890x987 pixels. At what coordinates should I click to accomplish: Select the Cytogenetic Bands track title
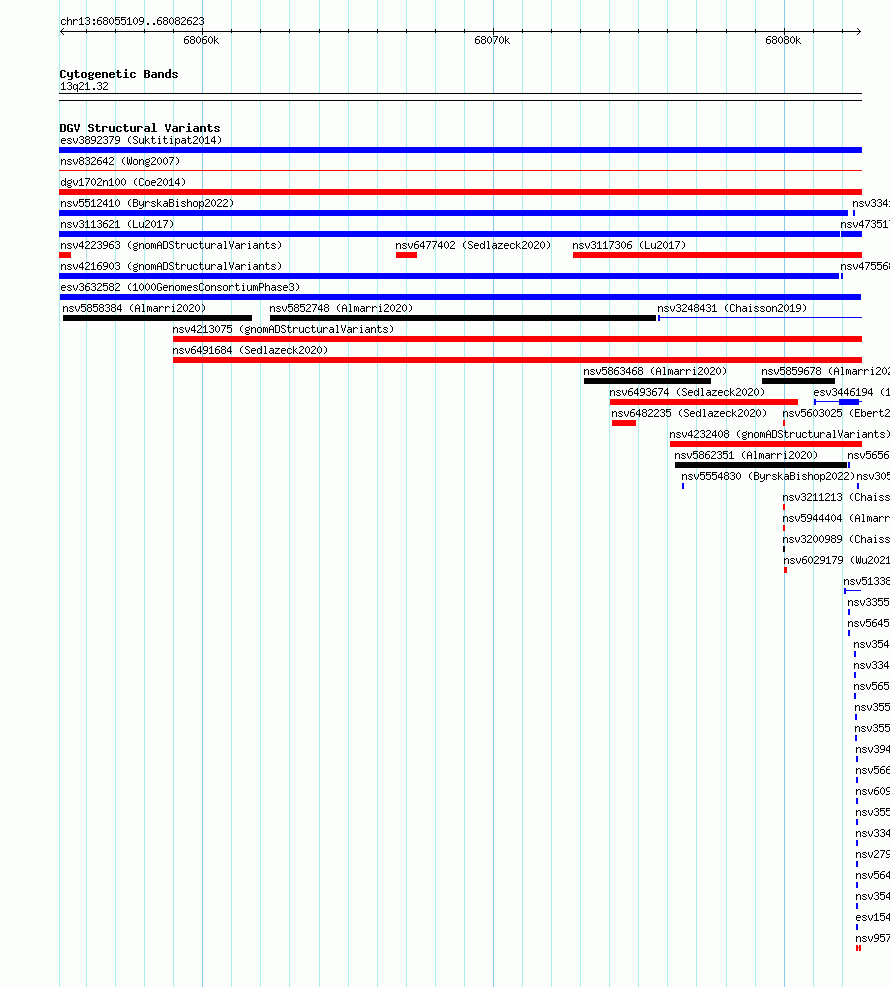[119, 74]
